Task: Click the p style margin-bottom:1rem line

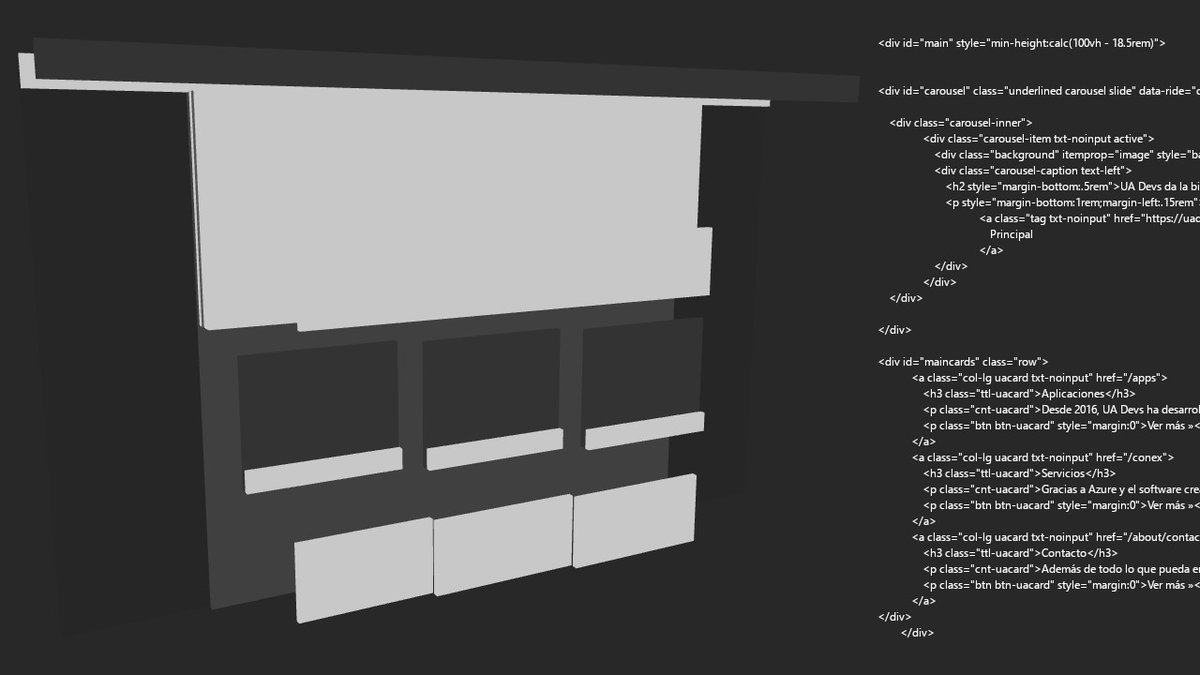Action: click(1073, 203)
